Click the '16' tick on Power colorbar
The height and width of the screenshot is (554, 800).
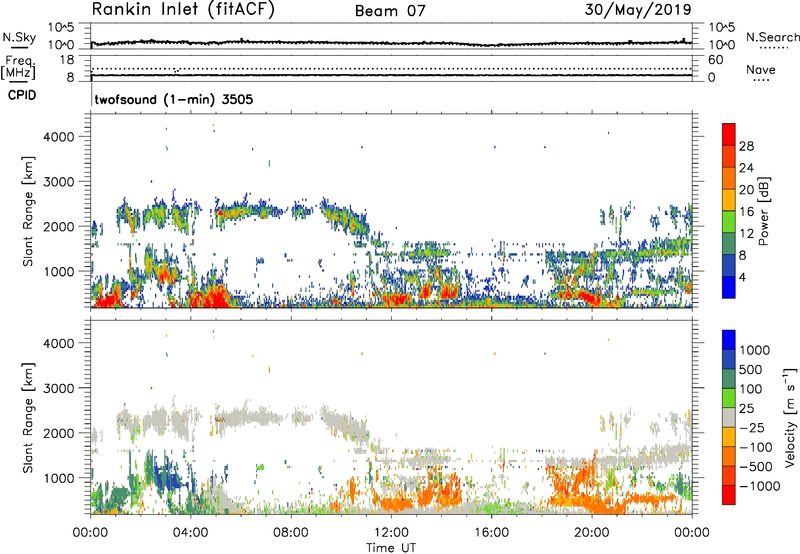coord(746,212)
